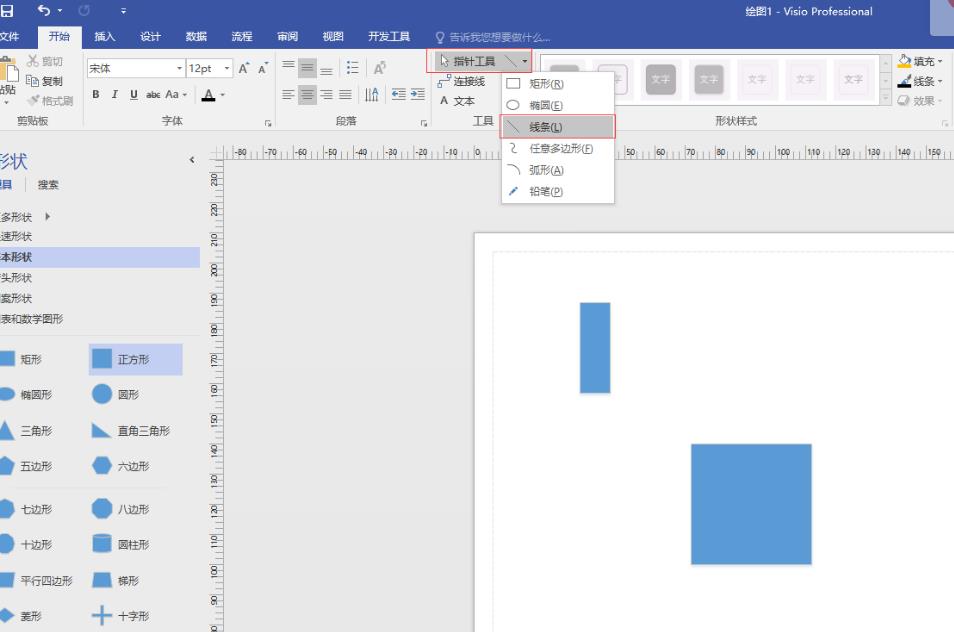The image size is (954, 632).
Task: Choose 矩形(R) from the drawing tool menu
Action: pyautogui.click(x=546, y=84)
